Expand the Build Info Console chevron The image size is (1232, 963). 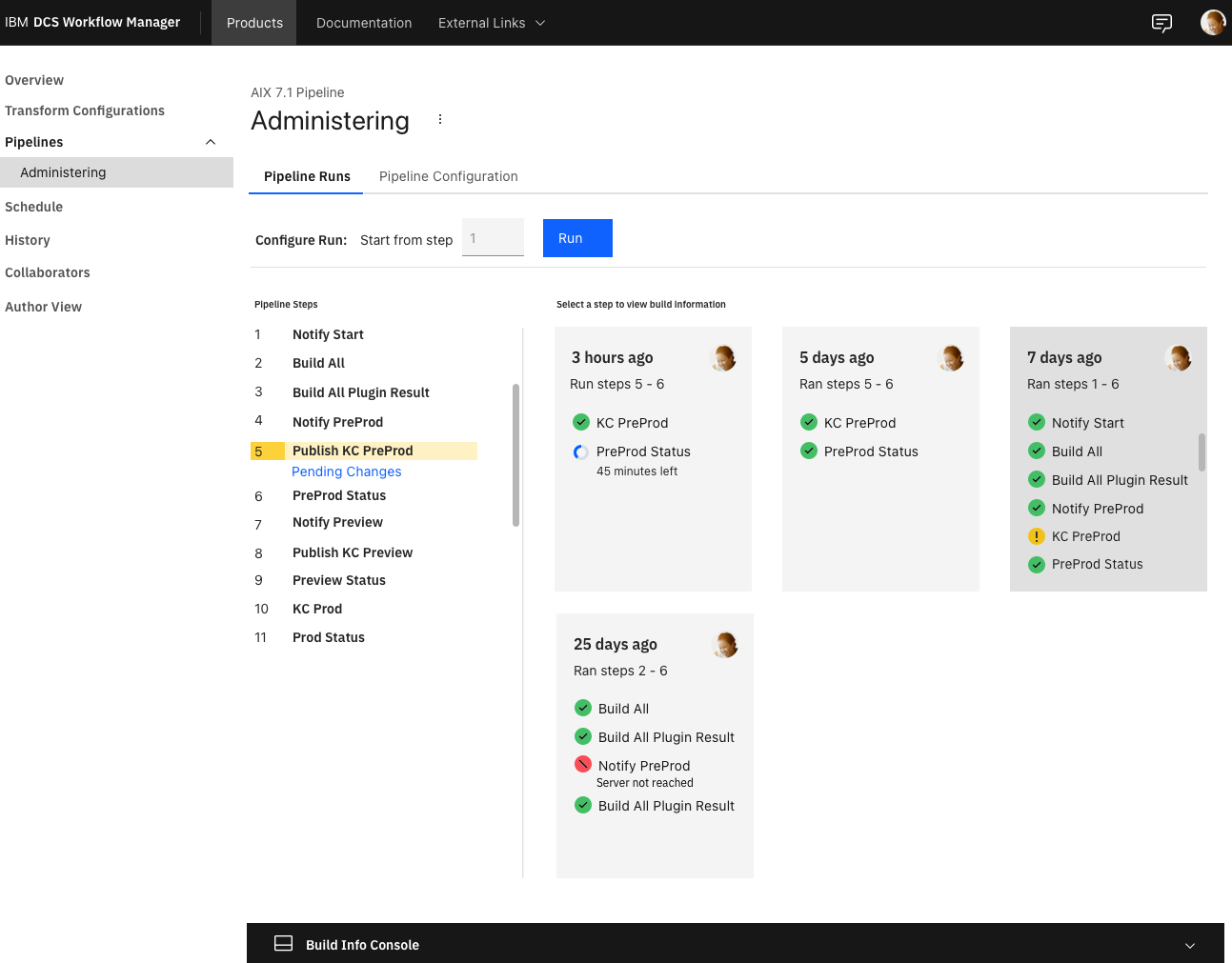point(1190,945)
